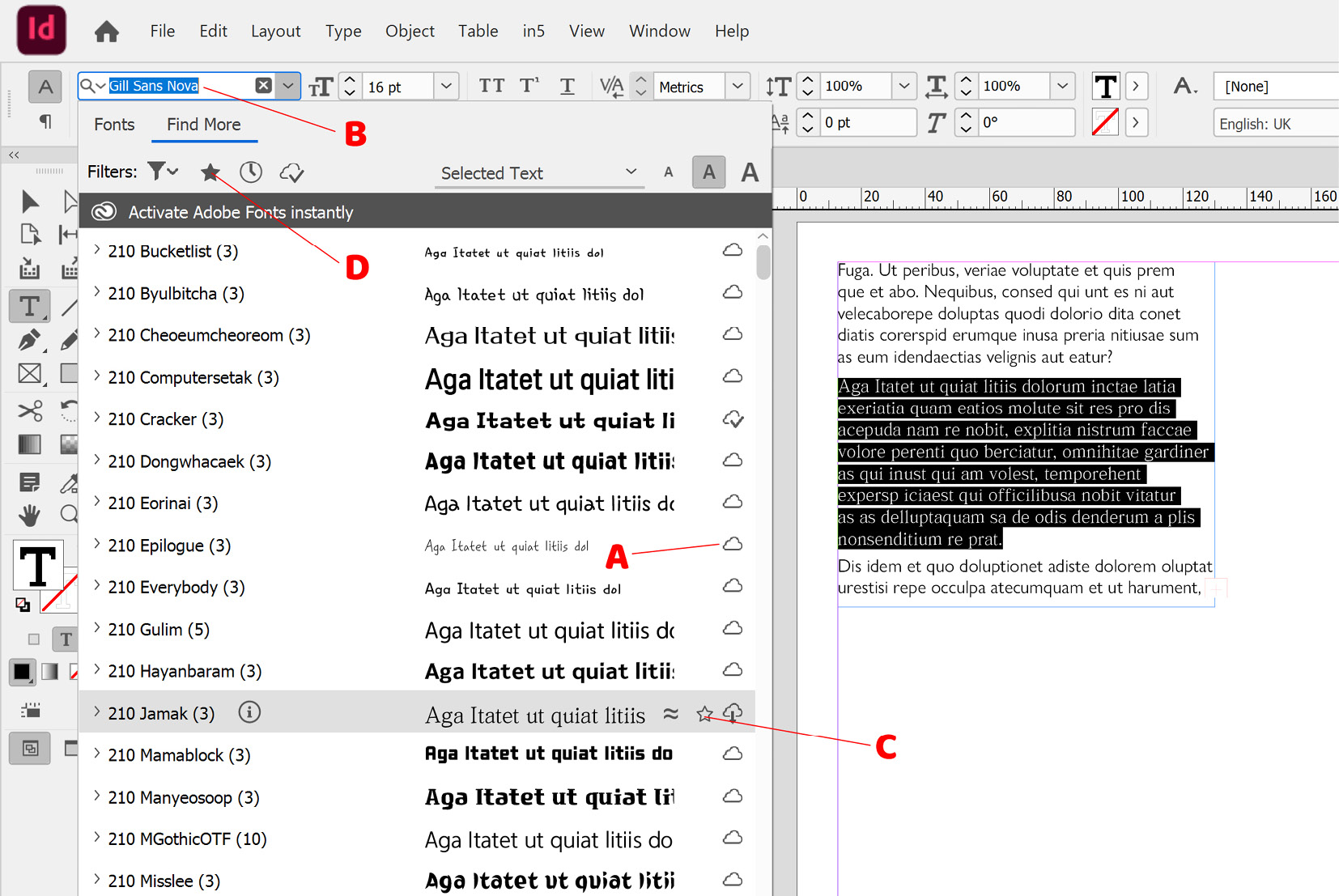Open the Object menu
The width and height of the screenshot is (1339, 896).
410,31
